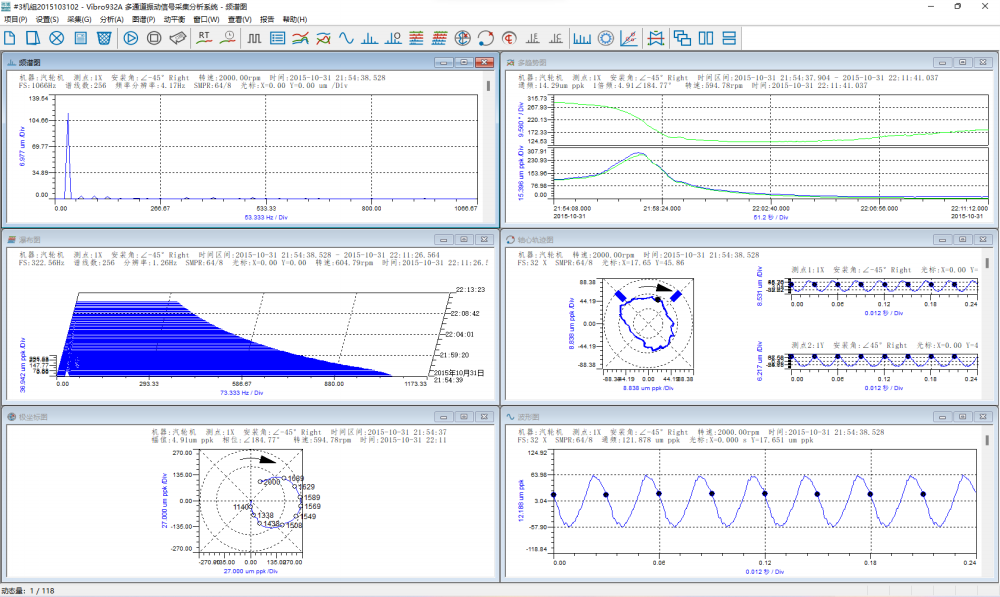Click the save data toolbar icon
The height and width of the screenshot is (597, 1000).
coord(80,38)
